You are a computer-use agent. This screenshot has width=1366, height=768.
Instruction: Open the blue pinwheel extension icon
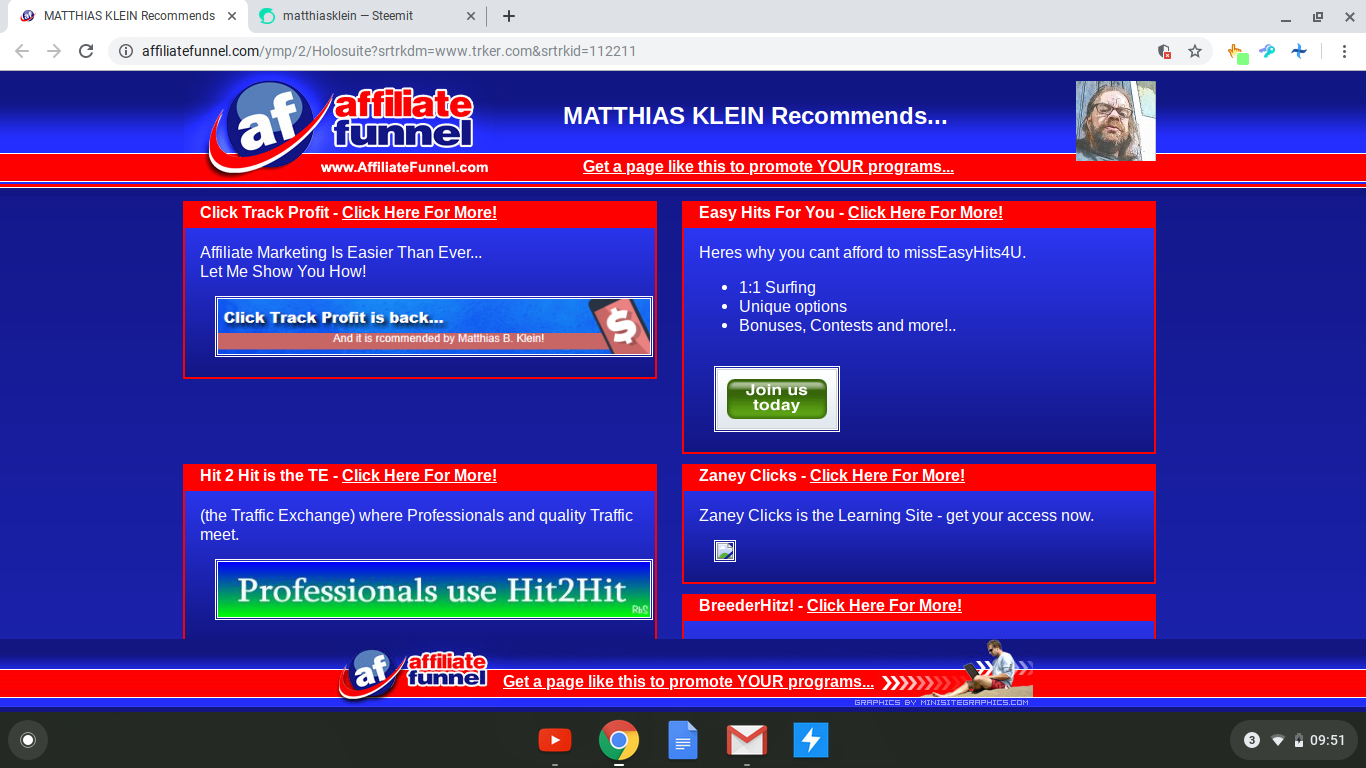point(1299,51)
